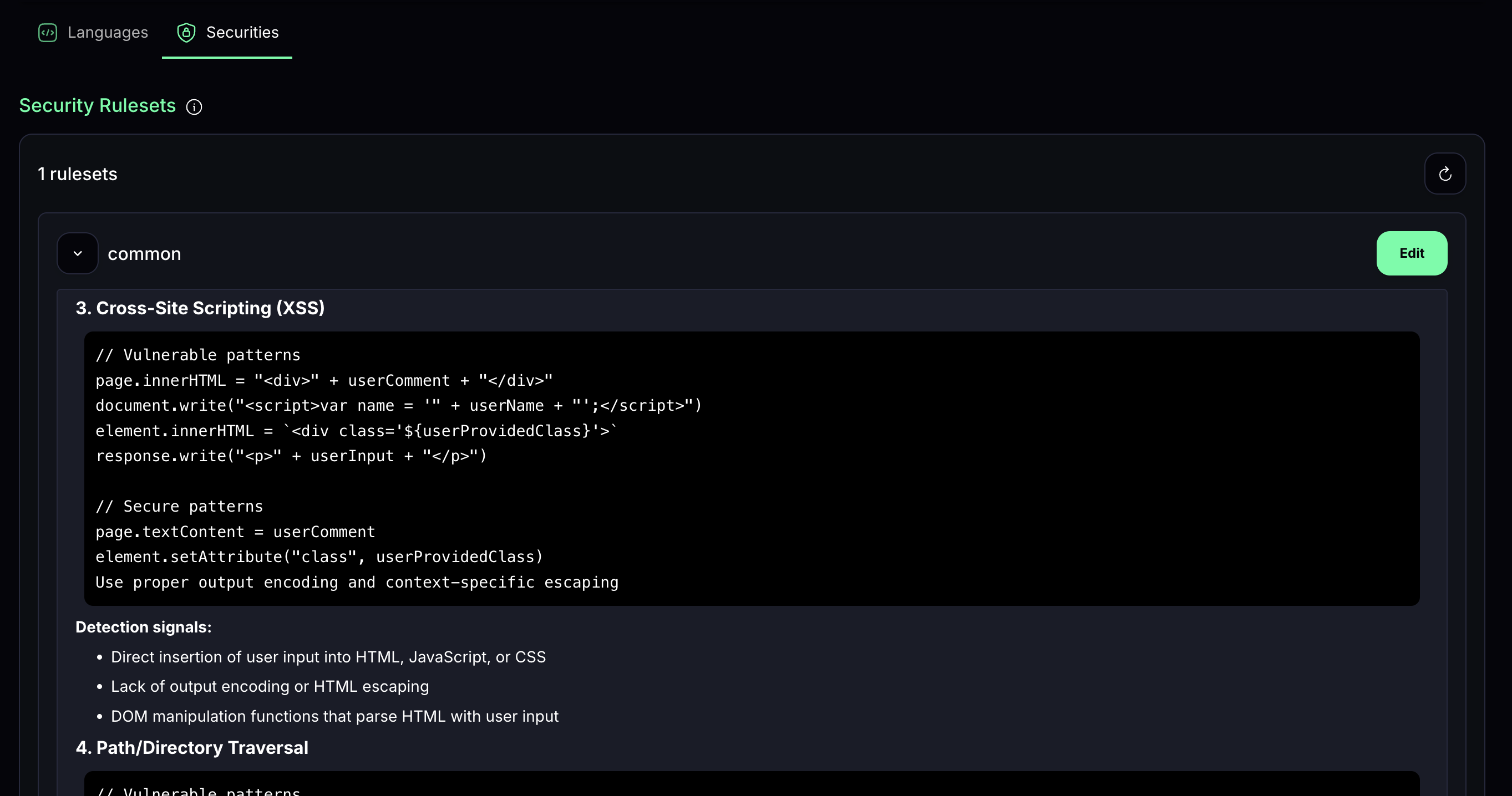The image size is (1512, 796).
Task: Click heading '3. Cross-Site Scripting (XSS)'
Action: 200,308
